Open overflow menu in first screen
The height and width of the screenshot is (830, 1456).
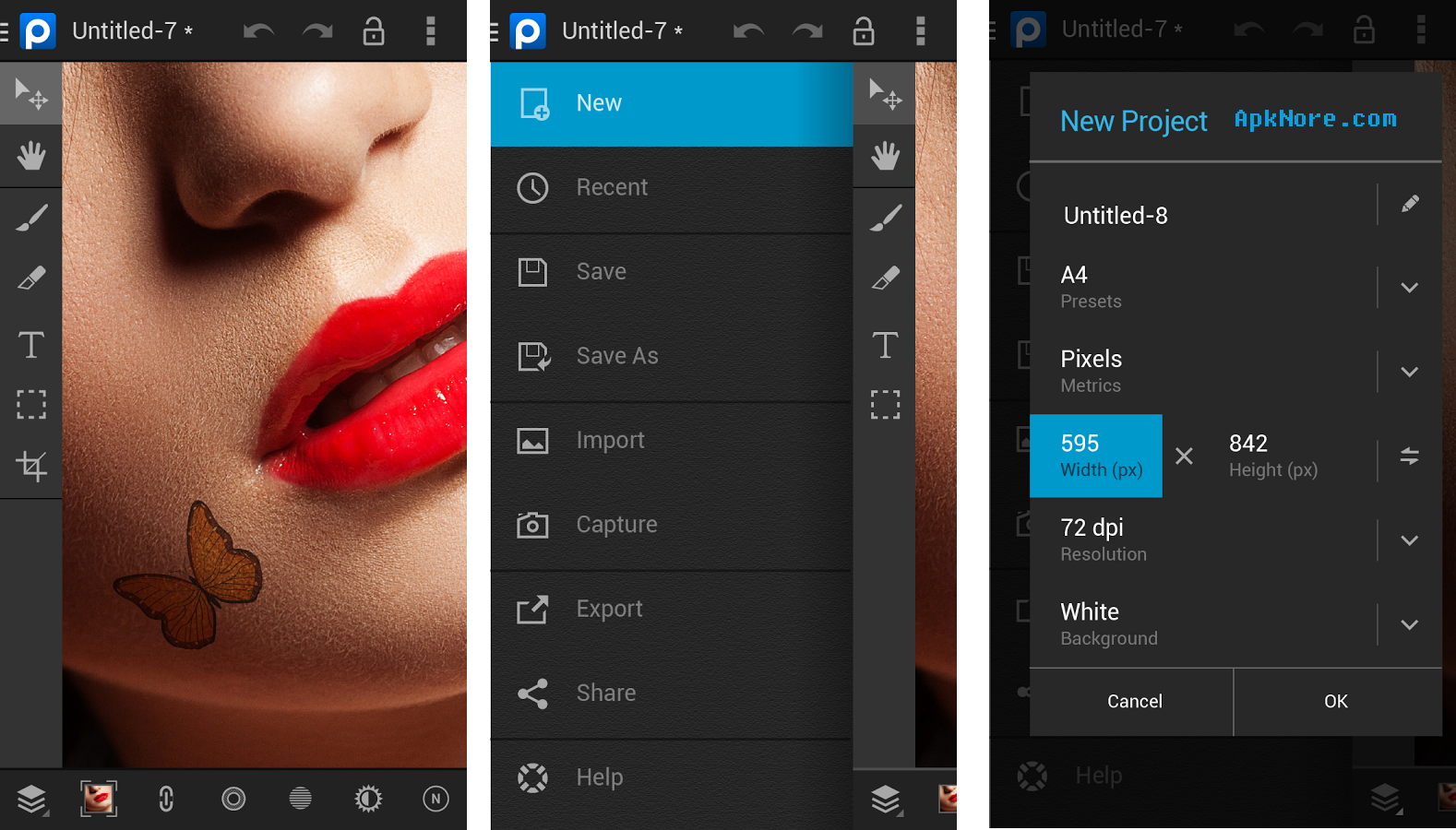click(430, 30)
